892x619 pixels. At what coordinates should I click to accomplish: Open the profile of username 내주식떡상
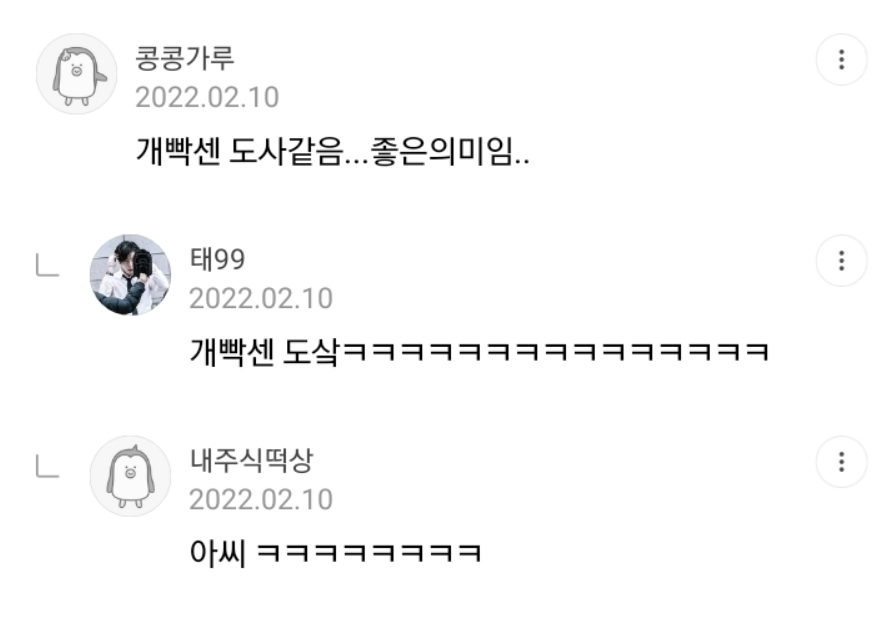pos(251,460)
